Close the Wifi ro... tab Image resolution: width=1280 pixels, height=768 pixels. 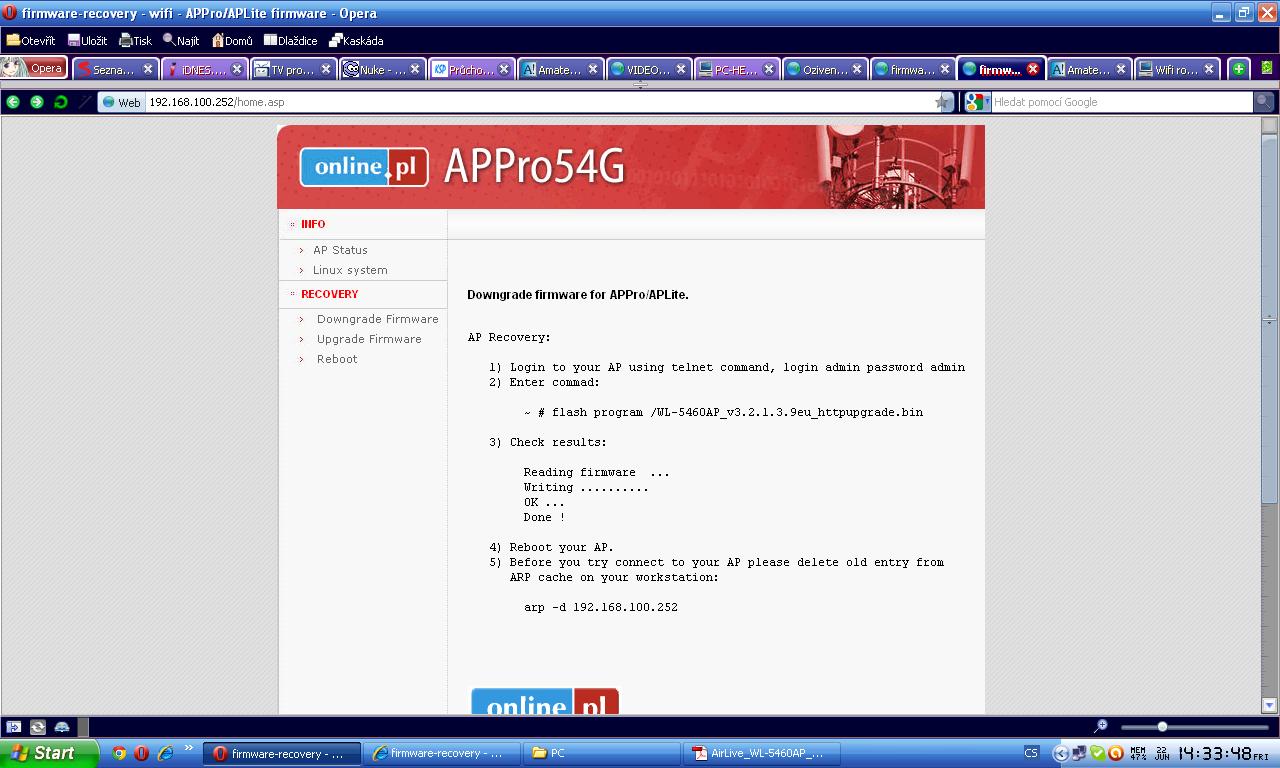(x=1209, y=69)
